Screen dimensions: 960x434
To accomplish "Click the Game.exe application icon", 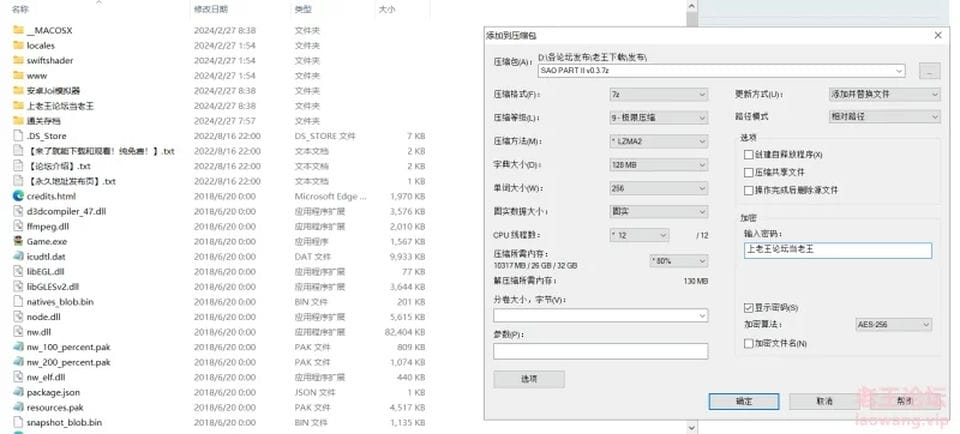I will pos(18,241).
